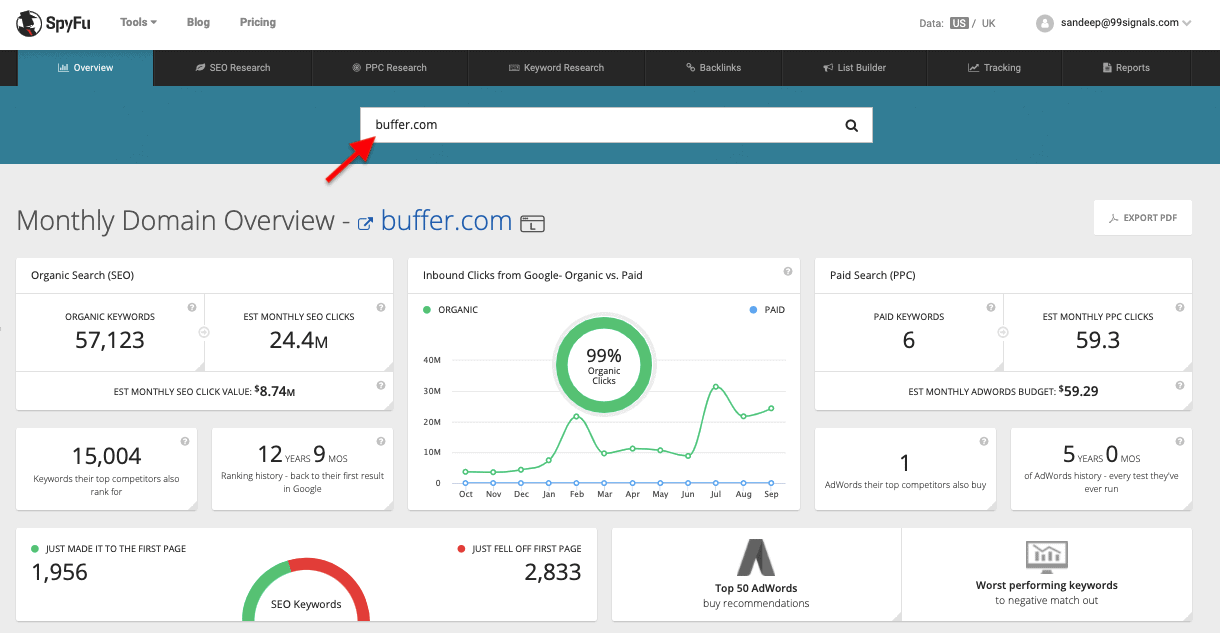Switch data region to UK
The height and width of the screenshot is (633, 1220).
coord(988,23)
